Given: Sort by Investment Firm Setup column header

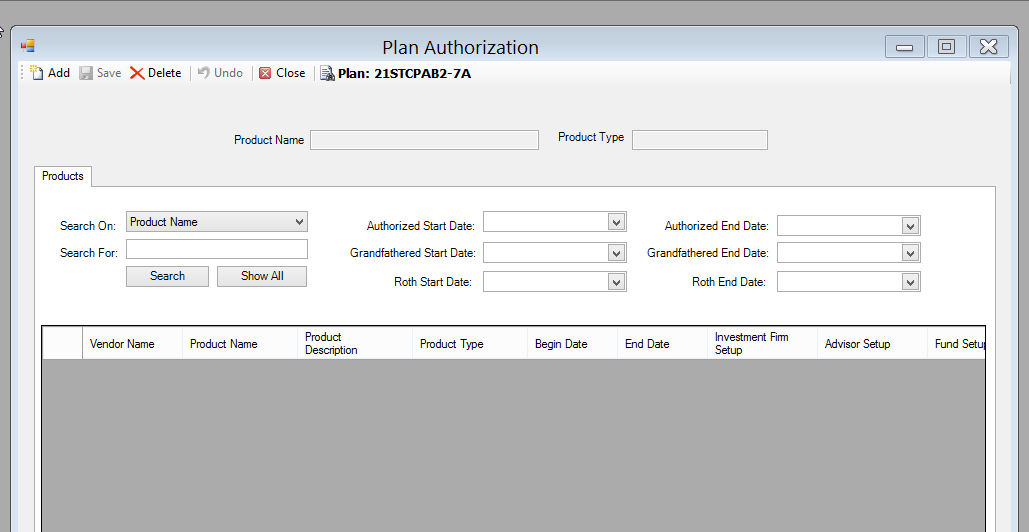Looking at the screenshot, I should click(x=763, y=344).
